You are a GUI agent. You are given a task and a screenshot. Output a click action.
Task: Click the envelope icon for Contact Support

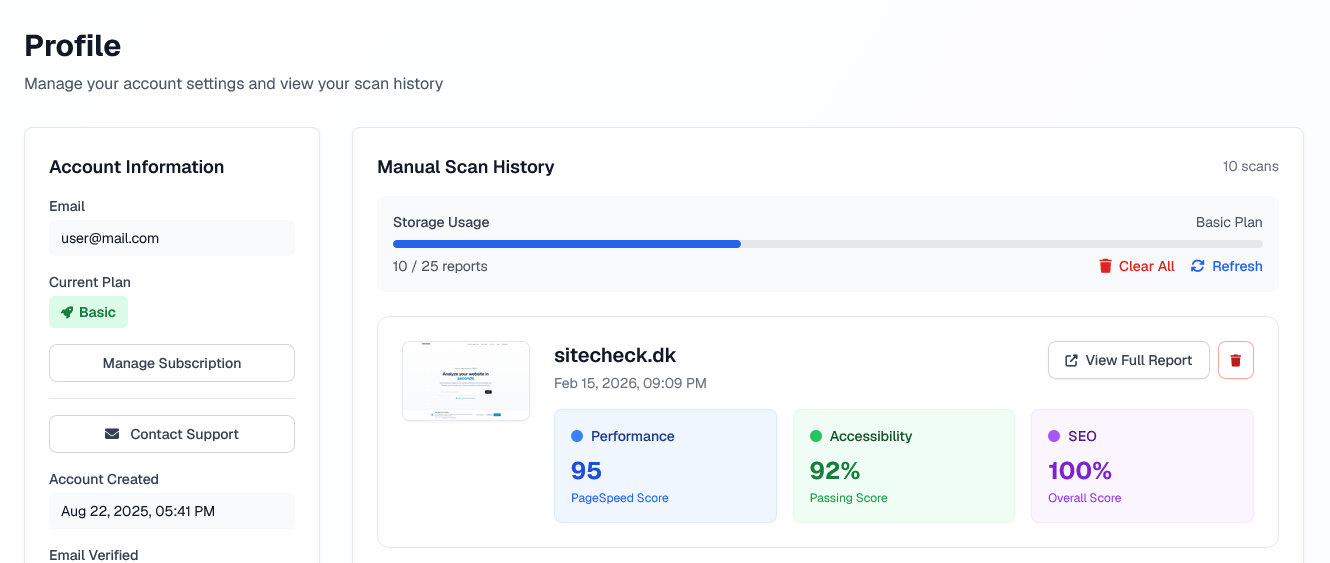click(x=112, y=434)
